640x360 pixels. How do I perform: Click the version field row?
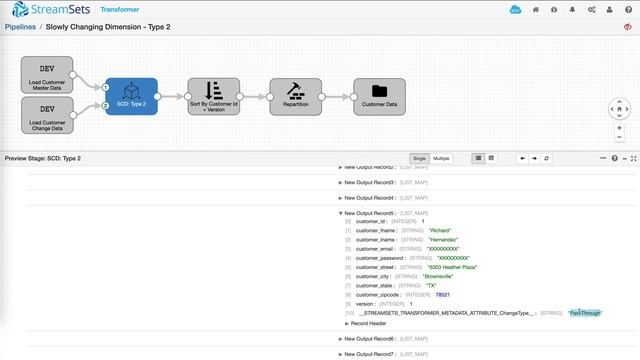(379, 304)
